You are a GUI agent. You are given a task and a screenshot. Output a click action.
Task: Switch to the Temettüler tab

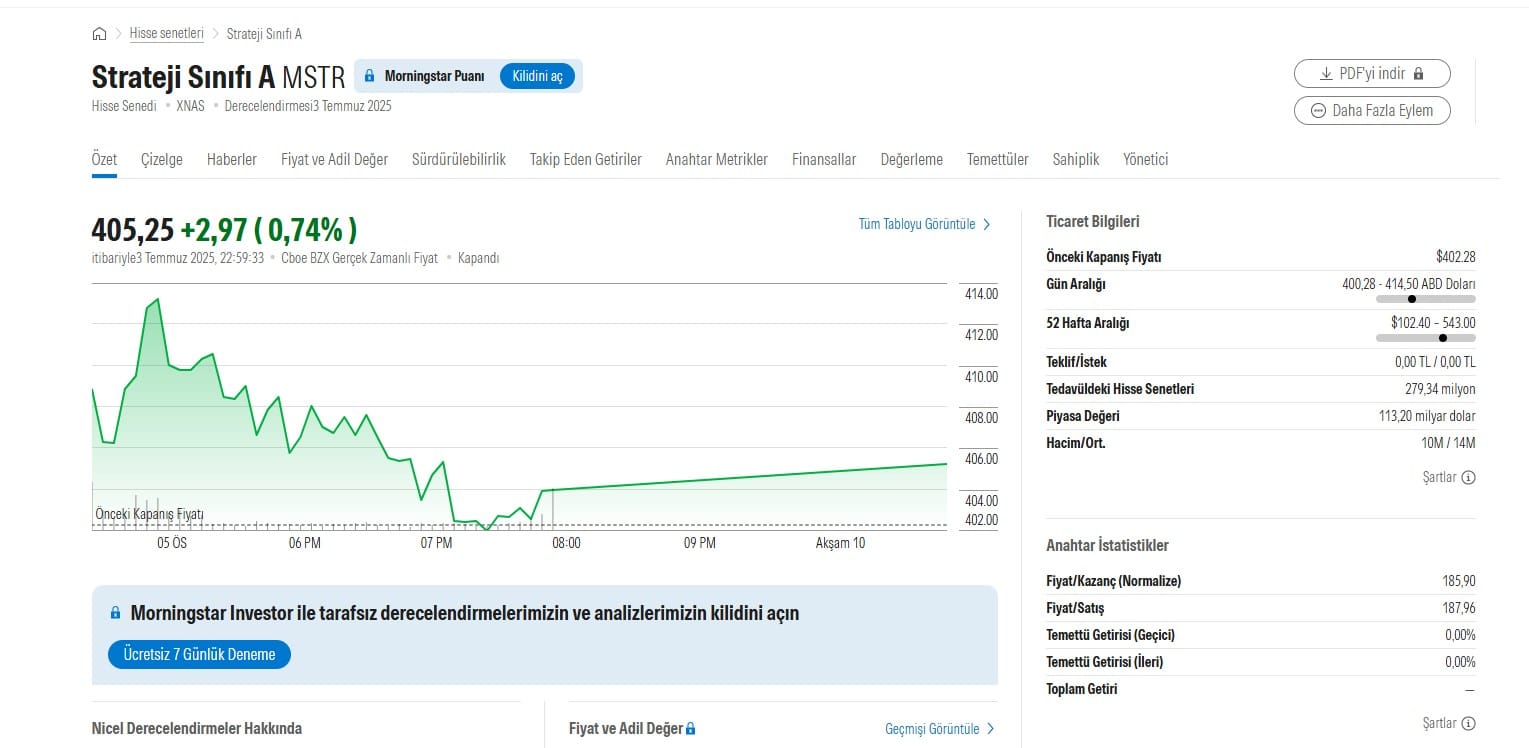point(998,160)
